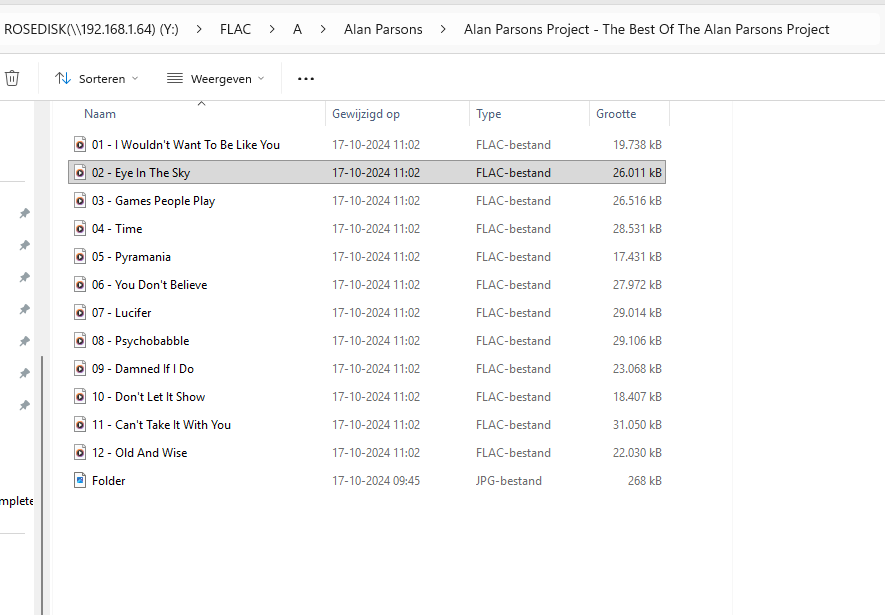Click the file icon of 09 - Damned If I Do
The image size is (885, 615).
point(80,368)
